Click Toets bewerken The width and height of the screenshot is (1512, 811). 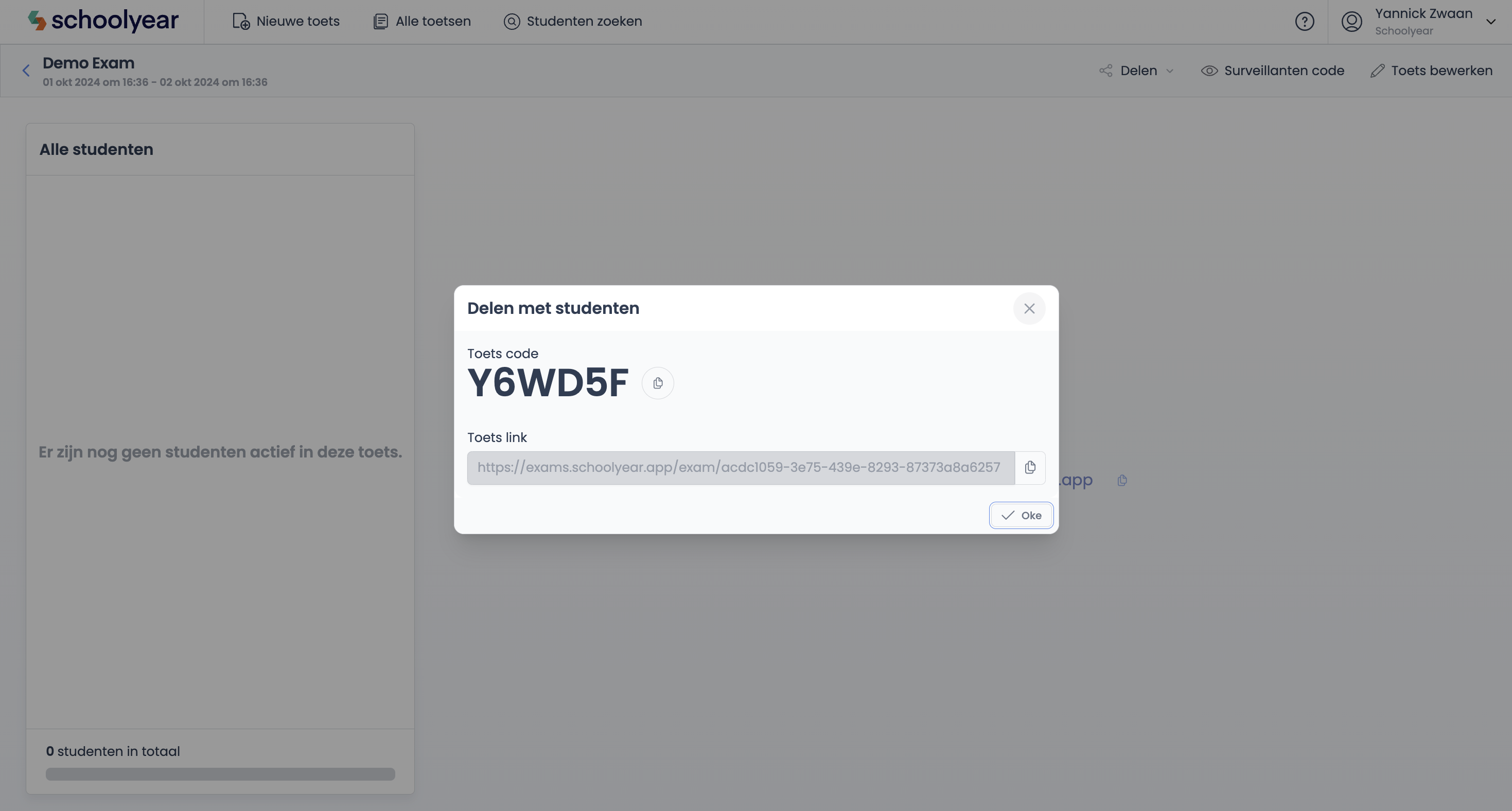1431,71
